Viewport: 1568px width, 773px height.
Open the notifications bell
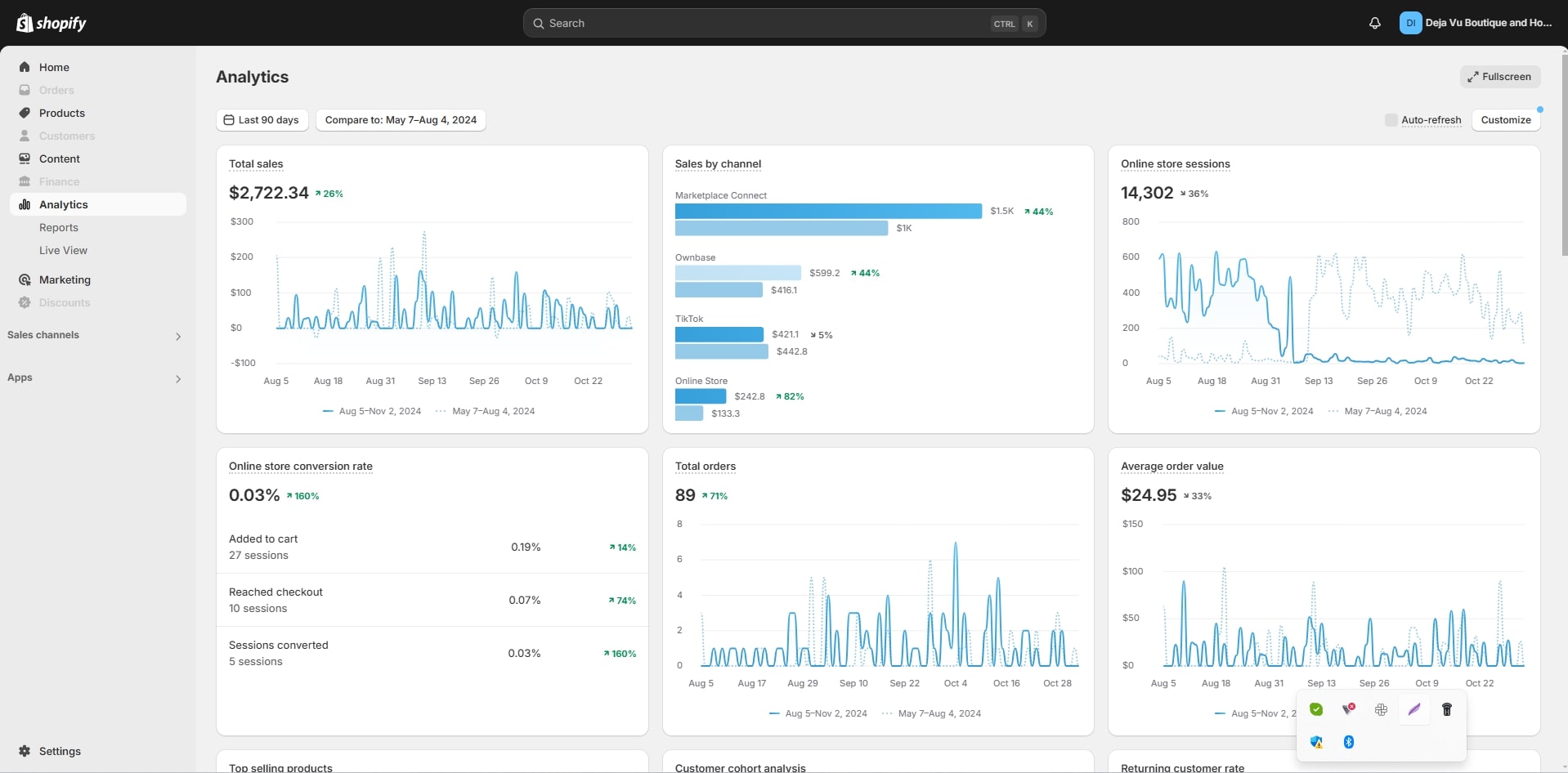click(1374, 23)
